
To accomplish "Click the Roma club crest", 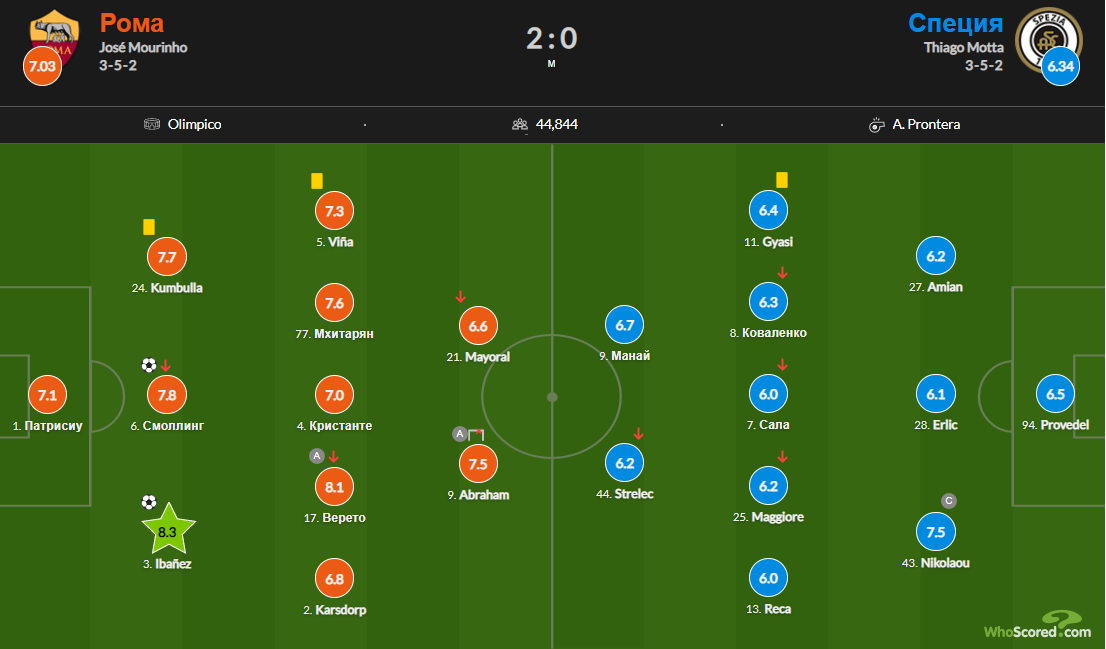I will pyautogui.click(x=54, y=37).
